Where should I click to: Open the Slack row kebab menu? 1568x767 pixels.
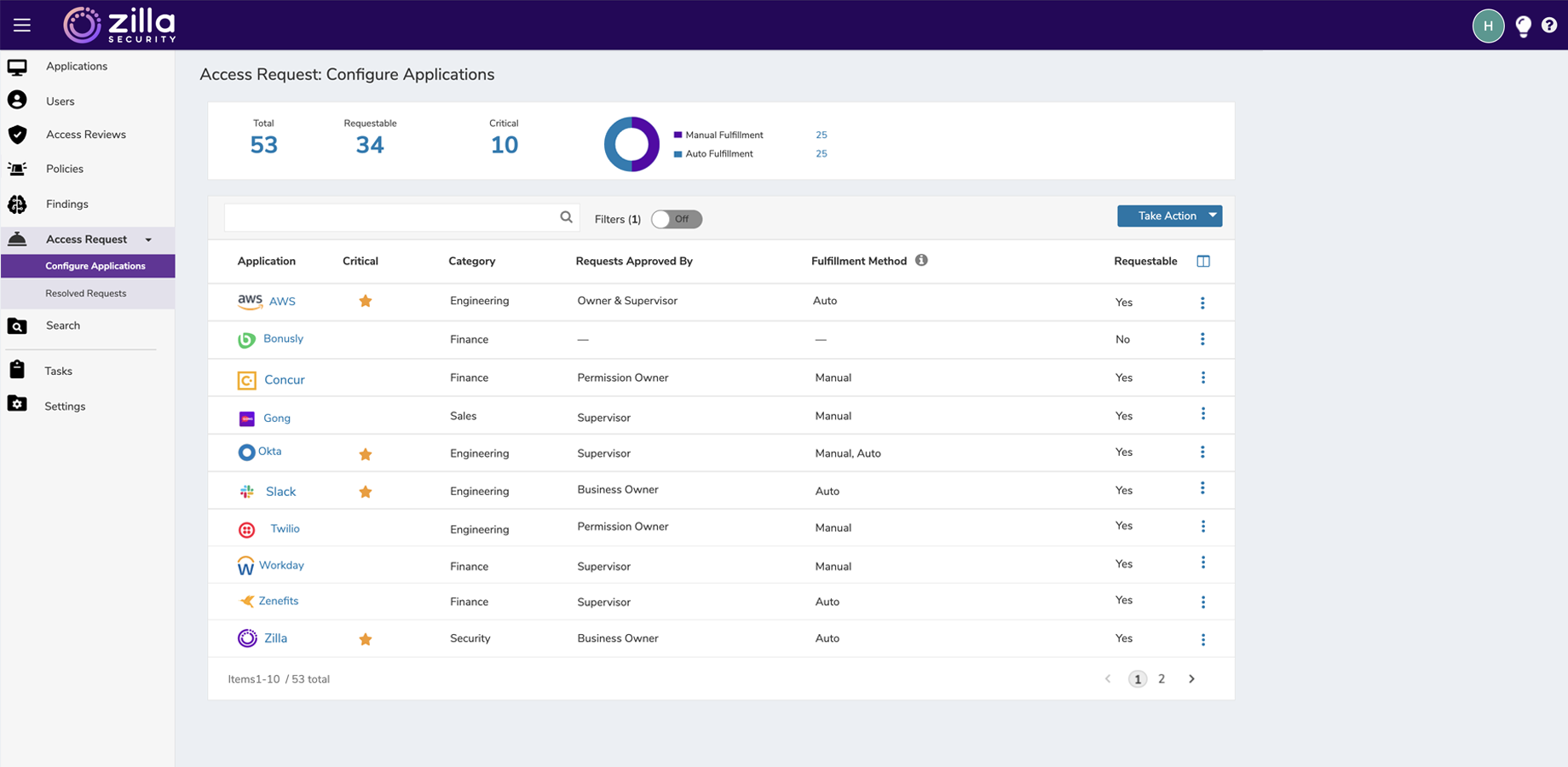(1202, 488)
